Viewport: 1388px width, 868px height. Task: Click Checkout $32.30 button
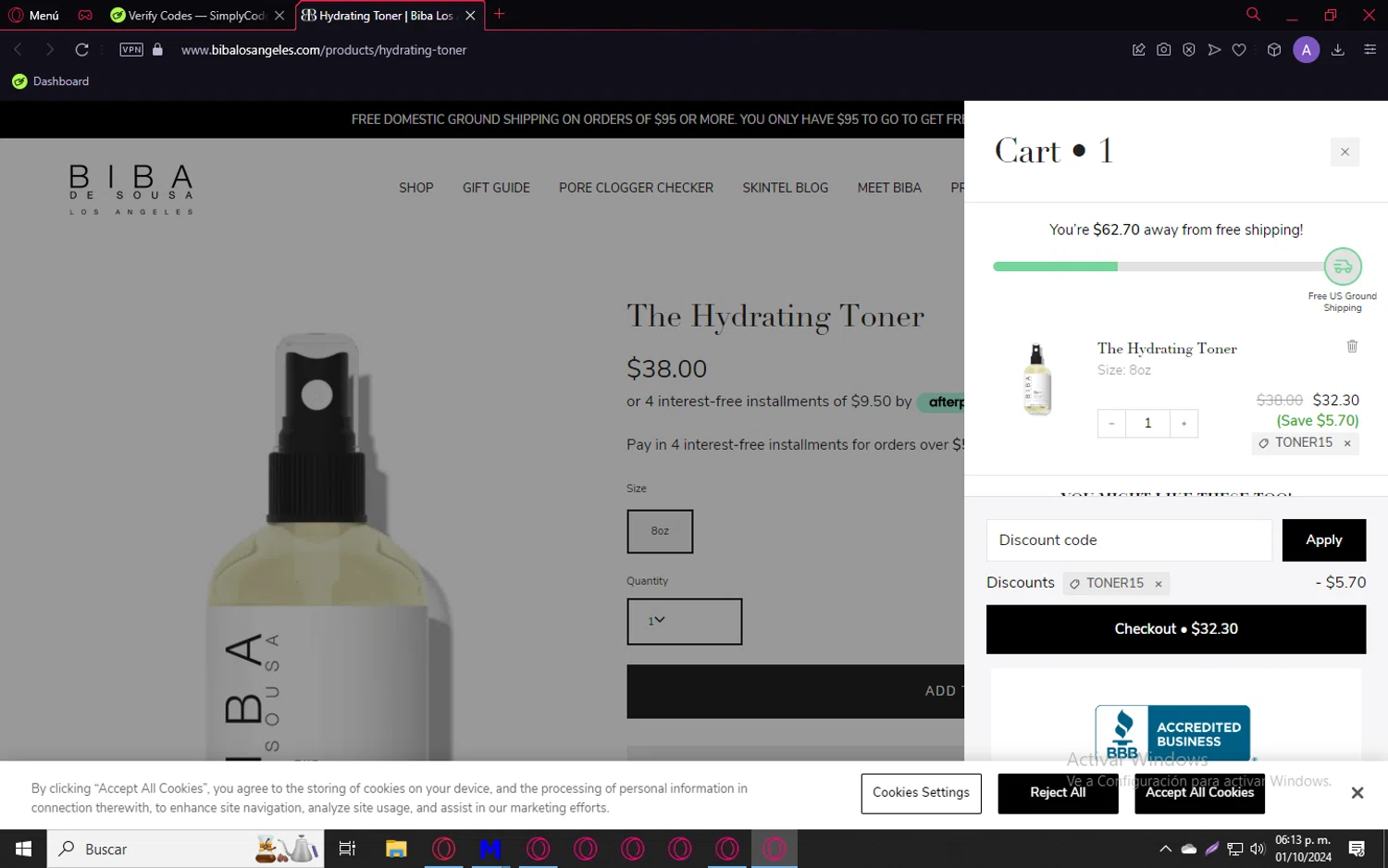click(x=1175, y=629)
